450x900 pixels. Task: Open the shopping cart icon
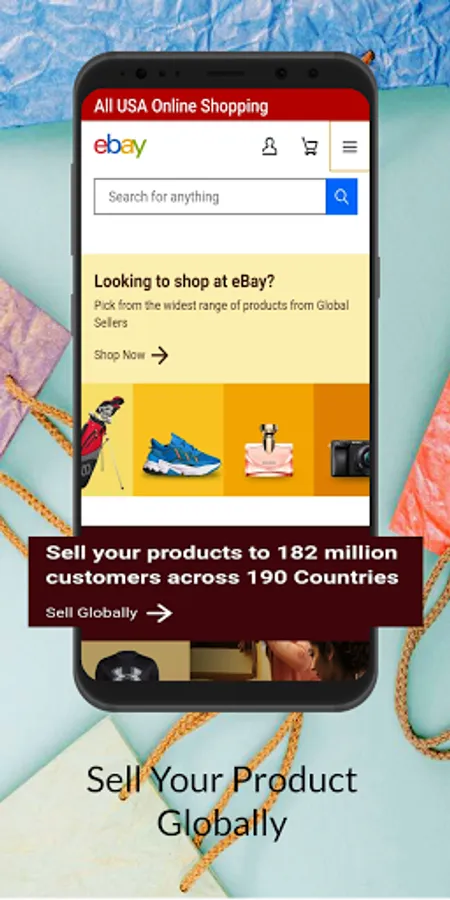click(310, 146)
